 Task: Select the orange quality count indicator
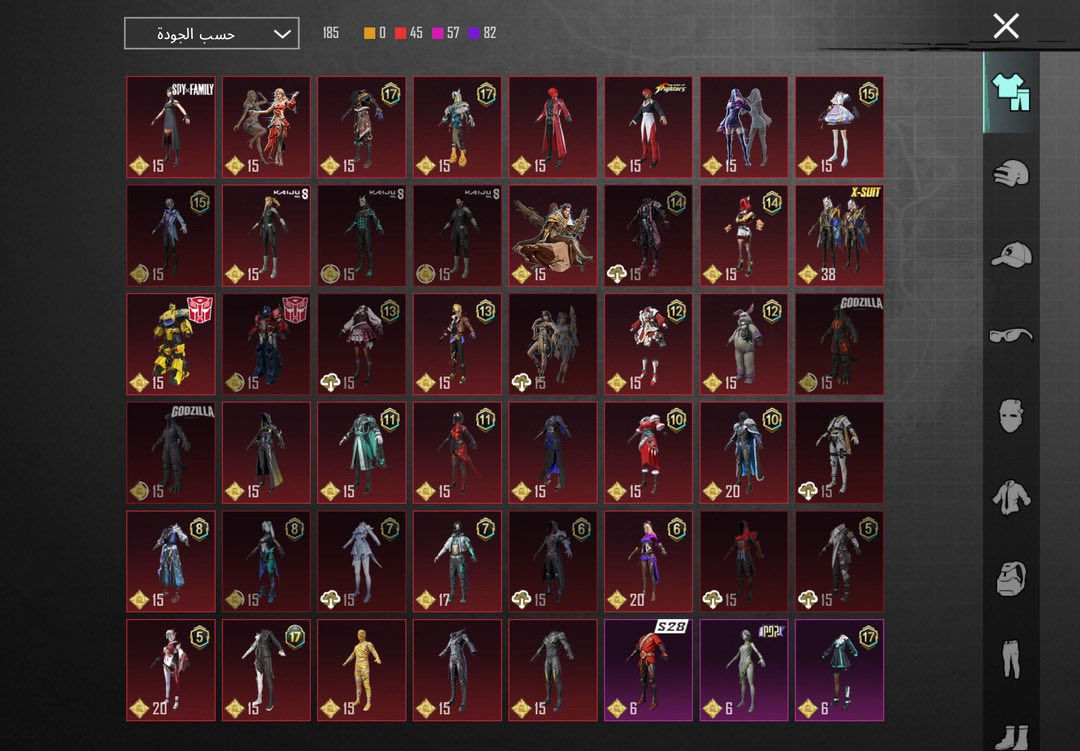click(369, 33)
